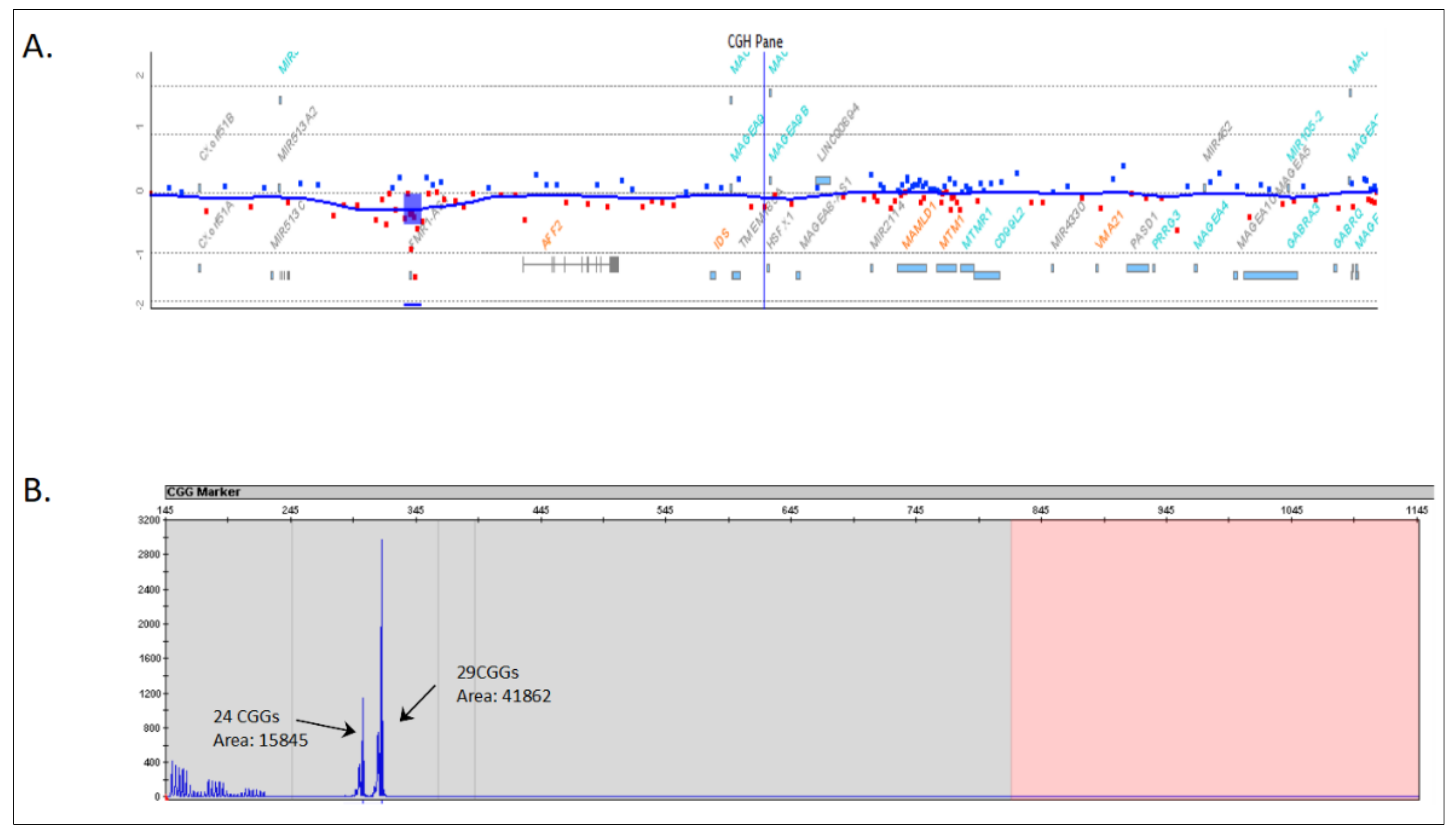The height and width of the screenshot is (838, 1456).
Task: Click the MAMLD1 gene label
Action: [918, 225]
